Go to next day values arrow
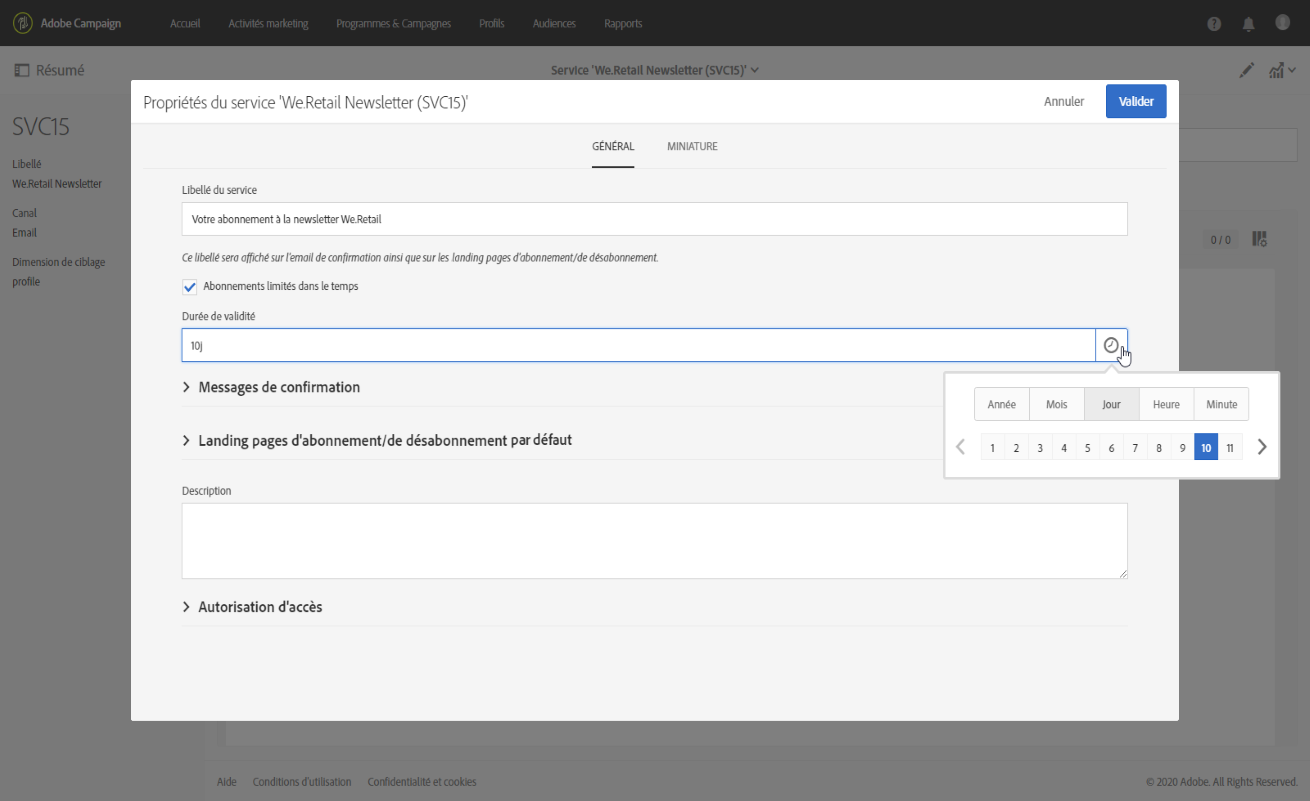The image size is (1310, 801). click(1262, 447)
